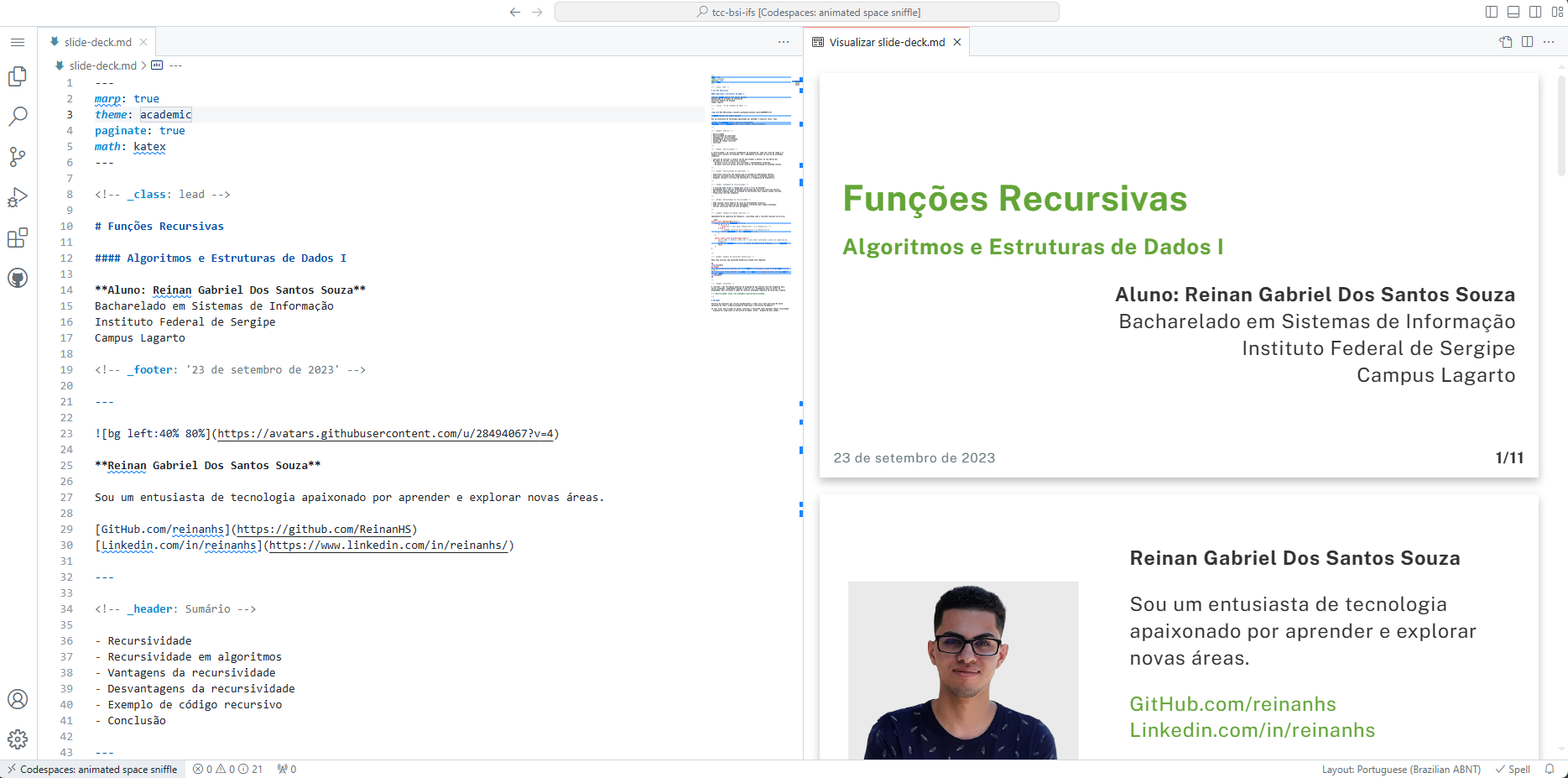The image size is (1568, 778).
Task: Open the GitHub.com/reinanhs link in the slide
Action: 1233,704
